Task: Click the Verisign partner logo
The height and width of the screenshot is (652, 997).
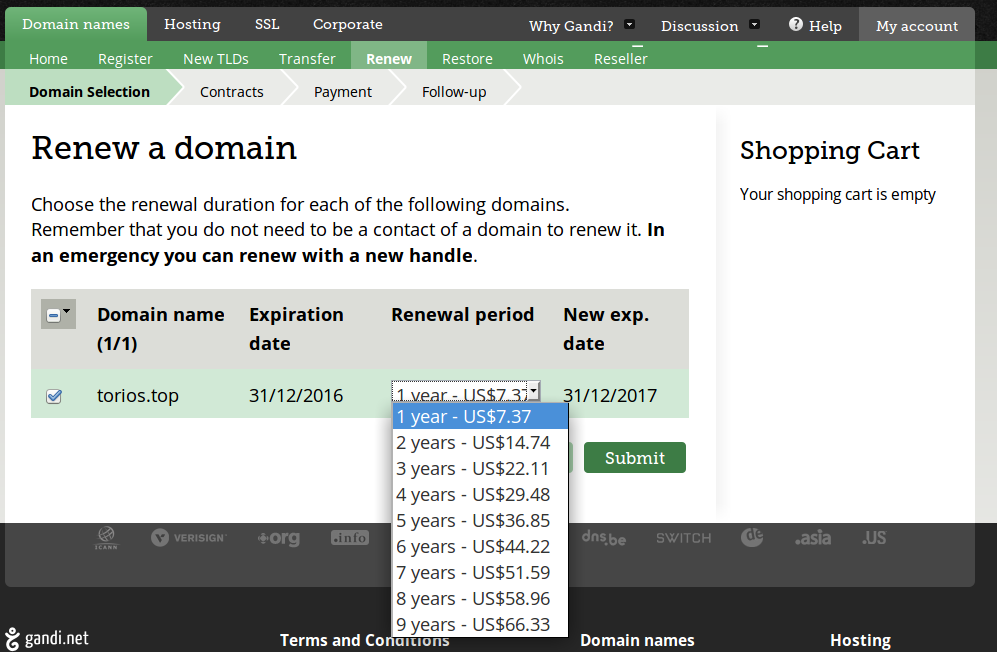Action: click(189, 538)
